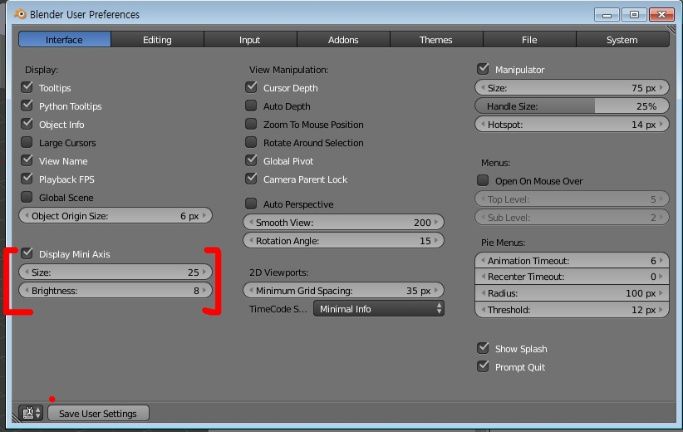Toggle Python Tooltips checkbox
The height and width of the screenshot is (432, 683).
tap(27, 106)
